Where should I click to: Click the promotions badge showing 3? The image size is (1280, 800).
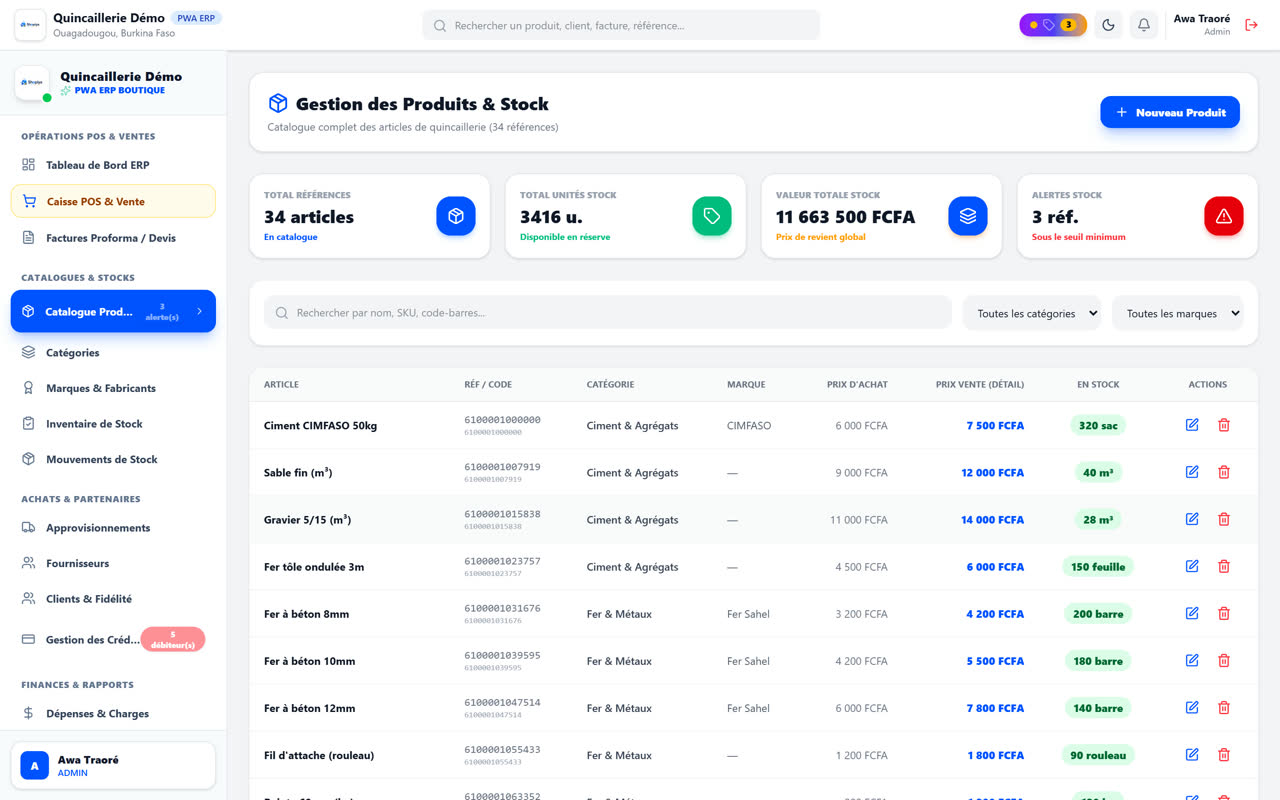click(1053, 25)
